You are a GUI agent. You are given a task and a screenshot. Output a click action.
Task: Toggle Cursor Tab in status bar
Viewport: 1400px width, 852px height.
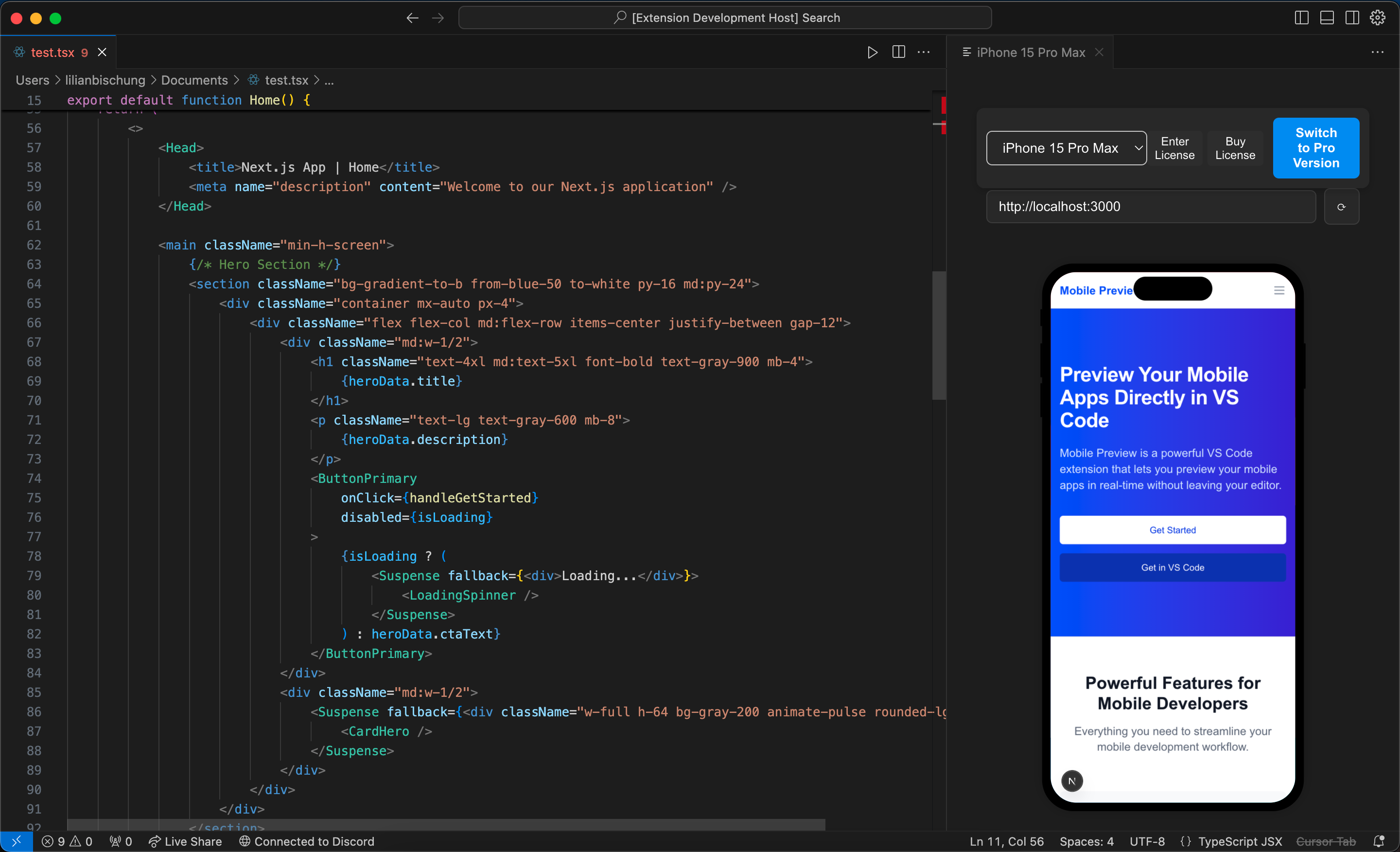[x=1326, y=841]
